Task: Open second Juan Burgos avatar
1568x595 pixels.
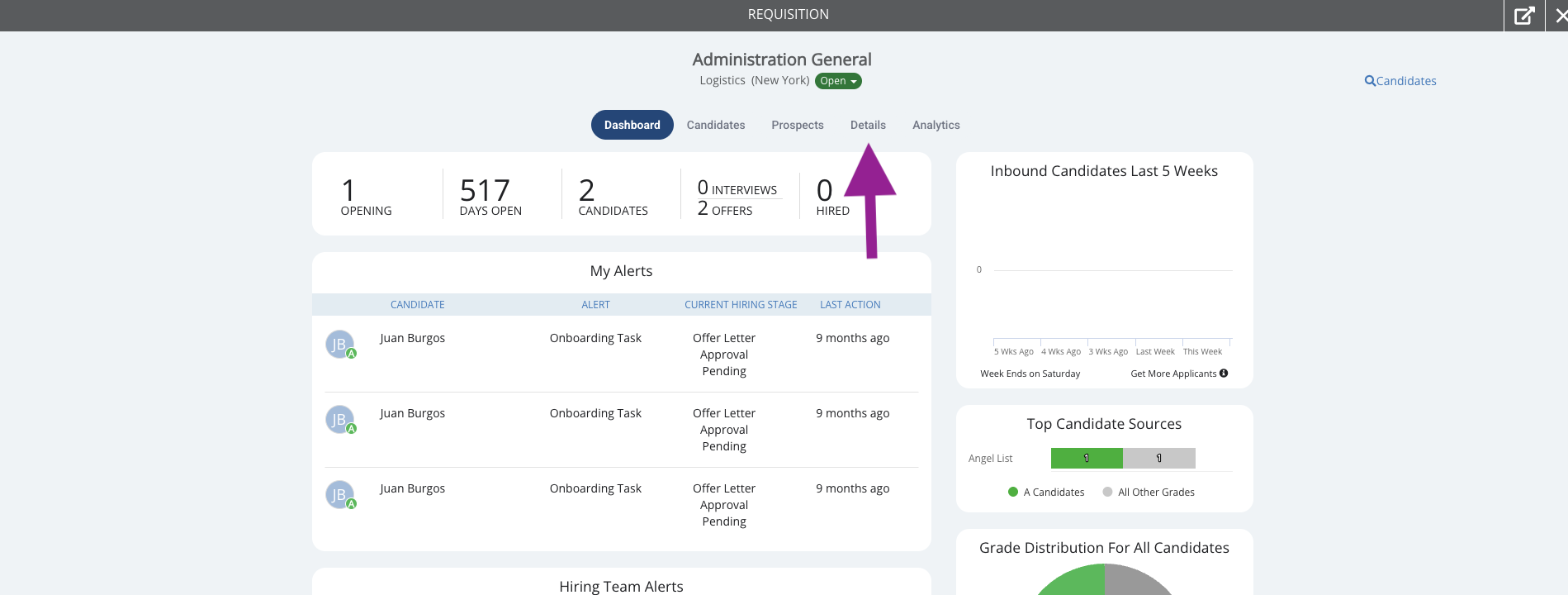Action: (x=340, y=420)
